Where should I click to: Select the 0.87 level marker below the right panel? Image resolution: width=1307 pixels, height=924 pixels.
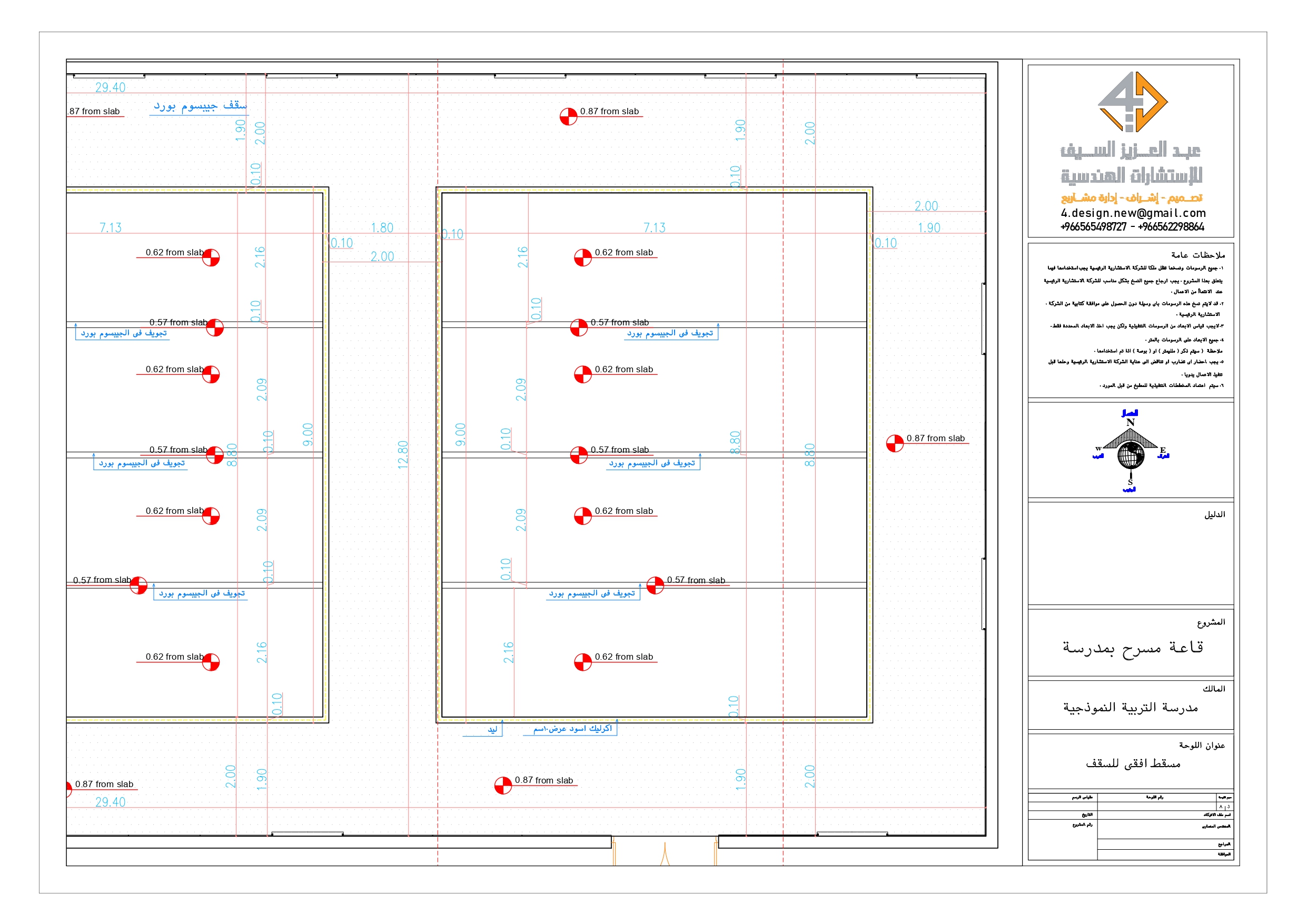click(503, 786)
